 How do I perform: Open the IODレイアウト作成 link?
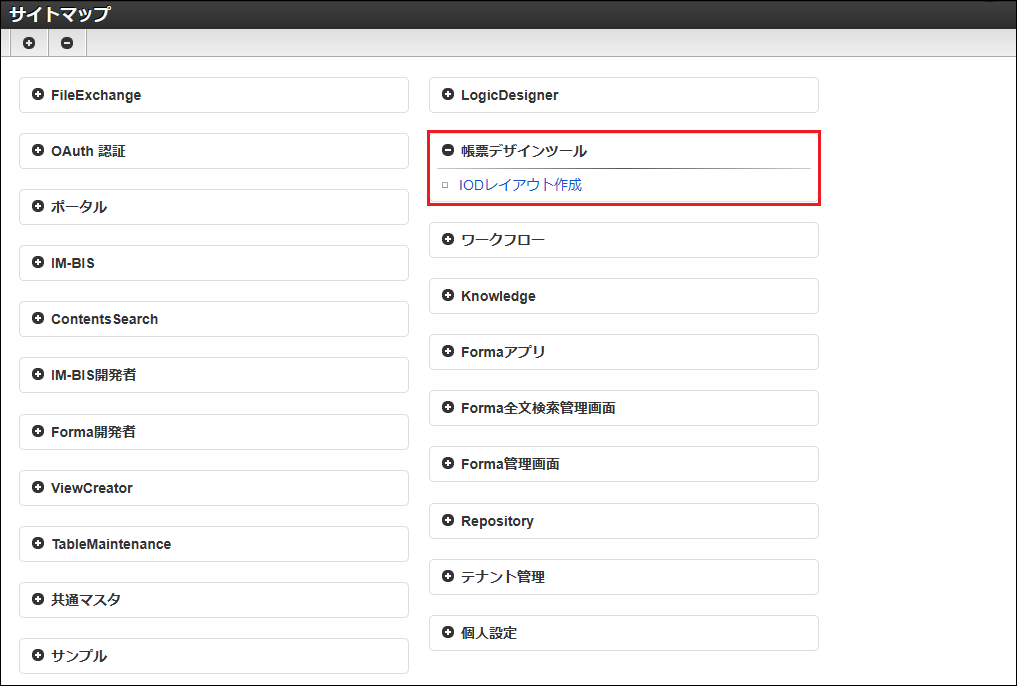[520, 185]
